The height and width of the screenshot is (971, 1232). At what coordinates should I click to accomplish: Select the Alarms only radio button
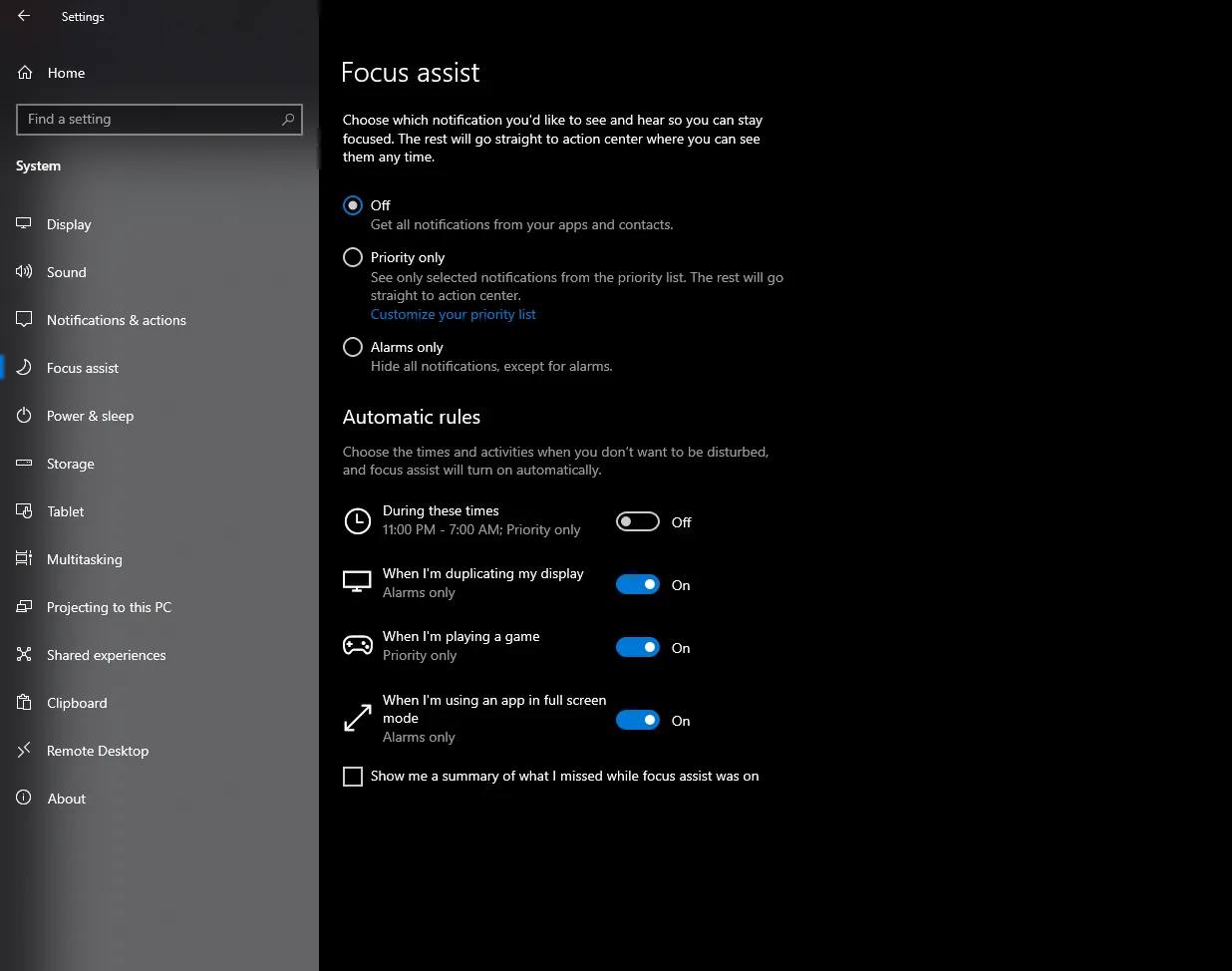(353, 347)
